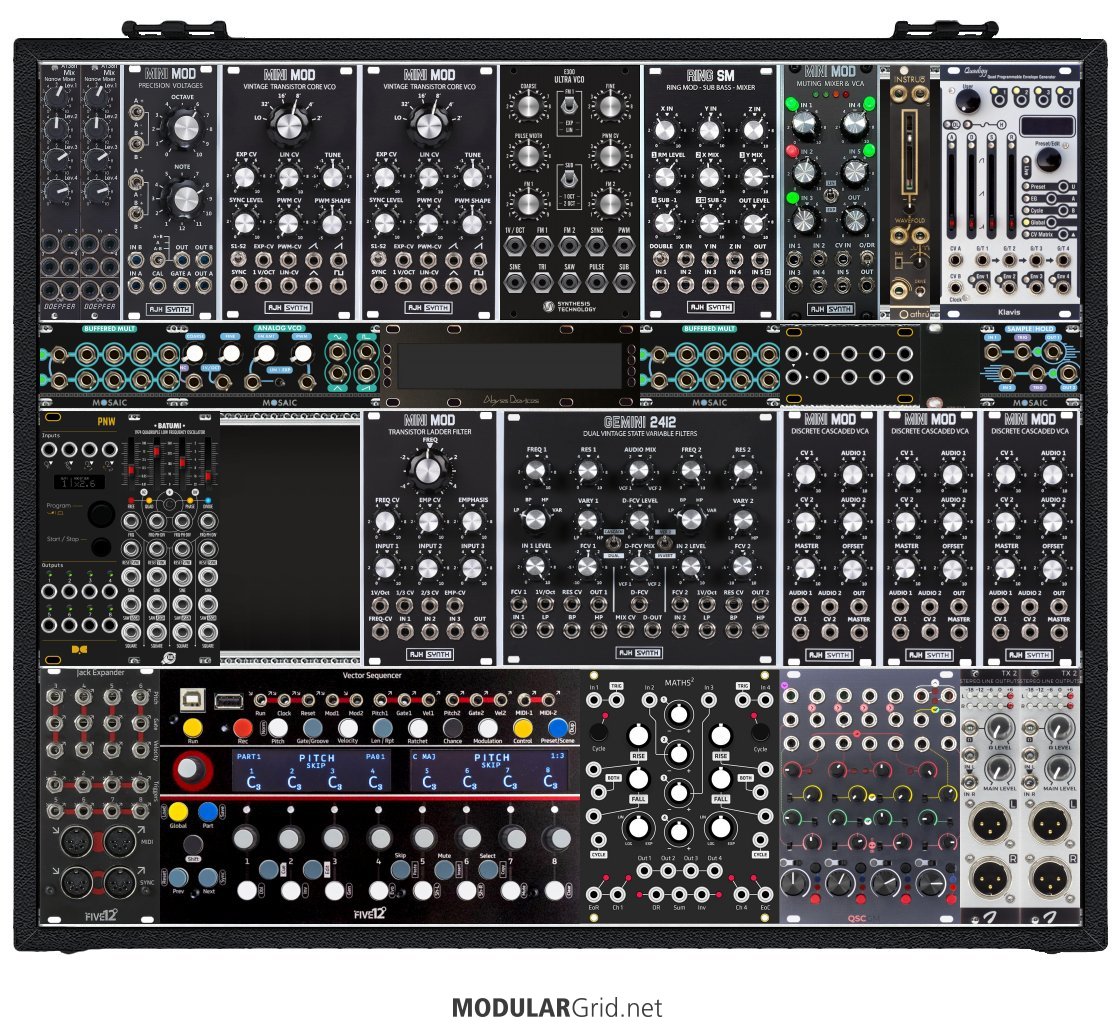Image resolution: width=1115 pixels, height=1029 pixels.
Task: Click the Select button on Vector Sequencer
Action: pyautogui.click(x=488, y=868)
